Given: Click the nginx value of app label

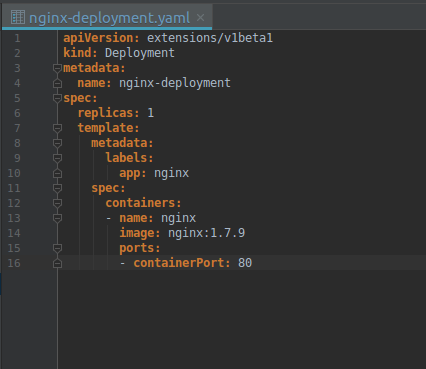Looking at the screenshot, I should point(171,174).
